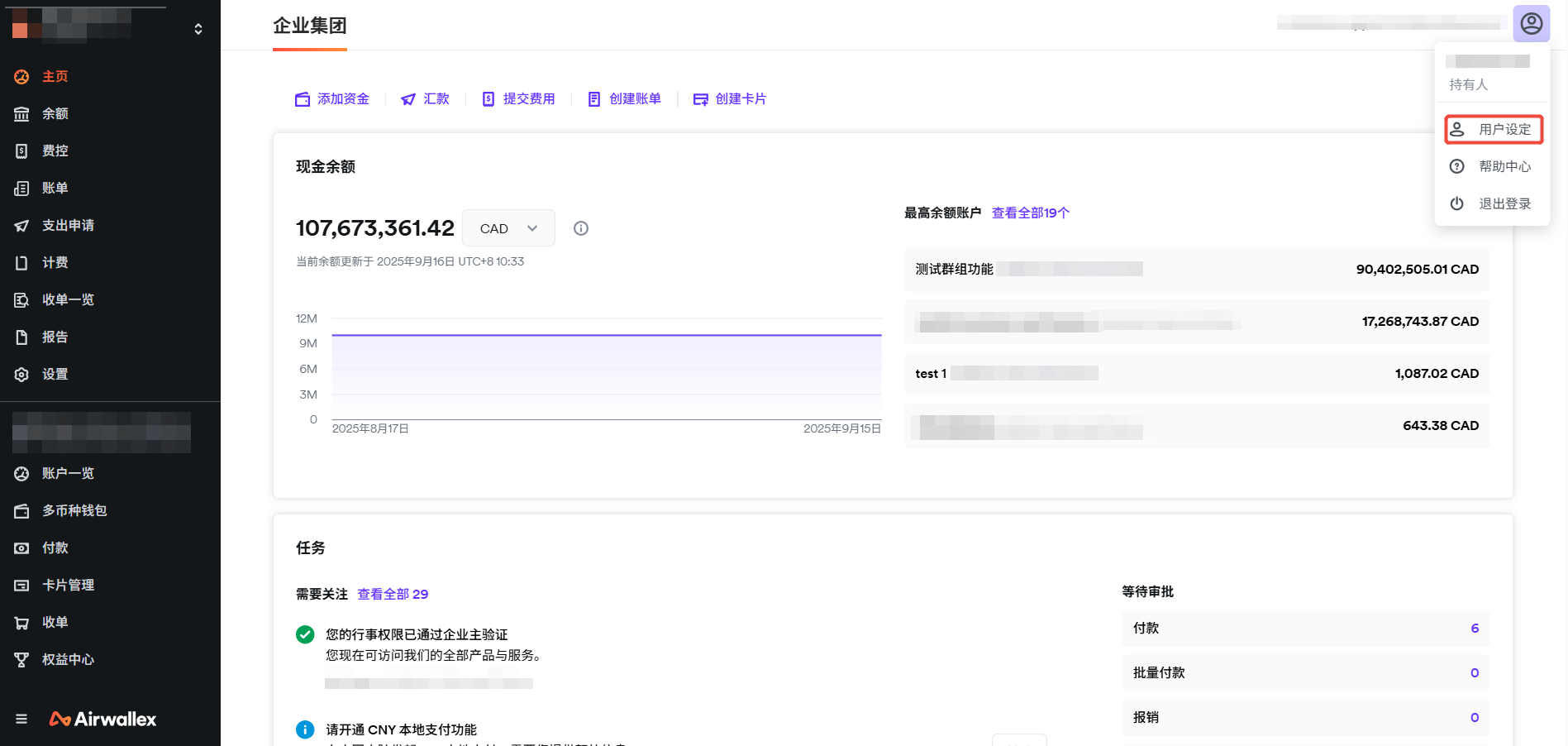Go to 余额 in the sidebar

[x=55, y=113]
